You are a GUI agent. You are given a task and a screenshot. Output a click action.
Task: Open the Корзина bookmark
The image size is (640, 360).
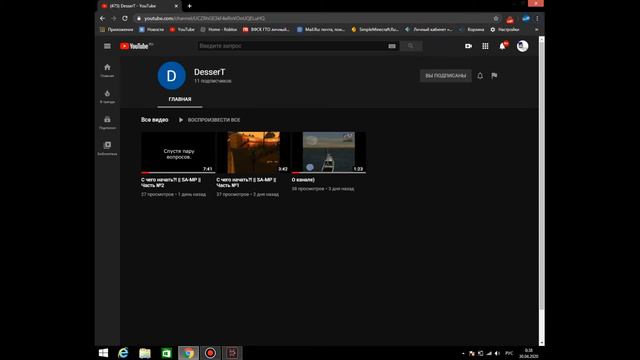coord(471,29)
